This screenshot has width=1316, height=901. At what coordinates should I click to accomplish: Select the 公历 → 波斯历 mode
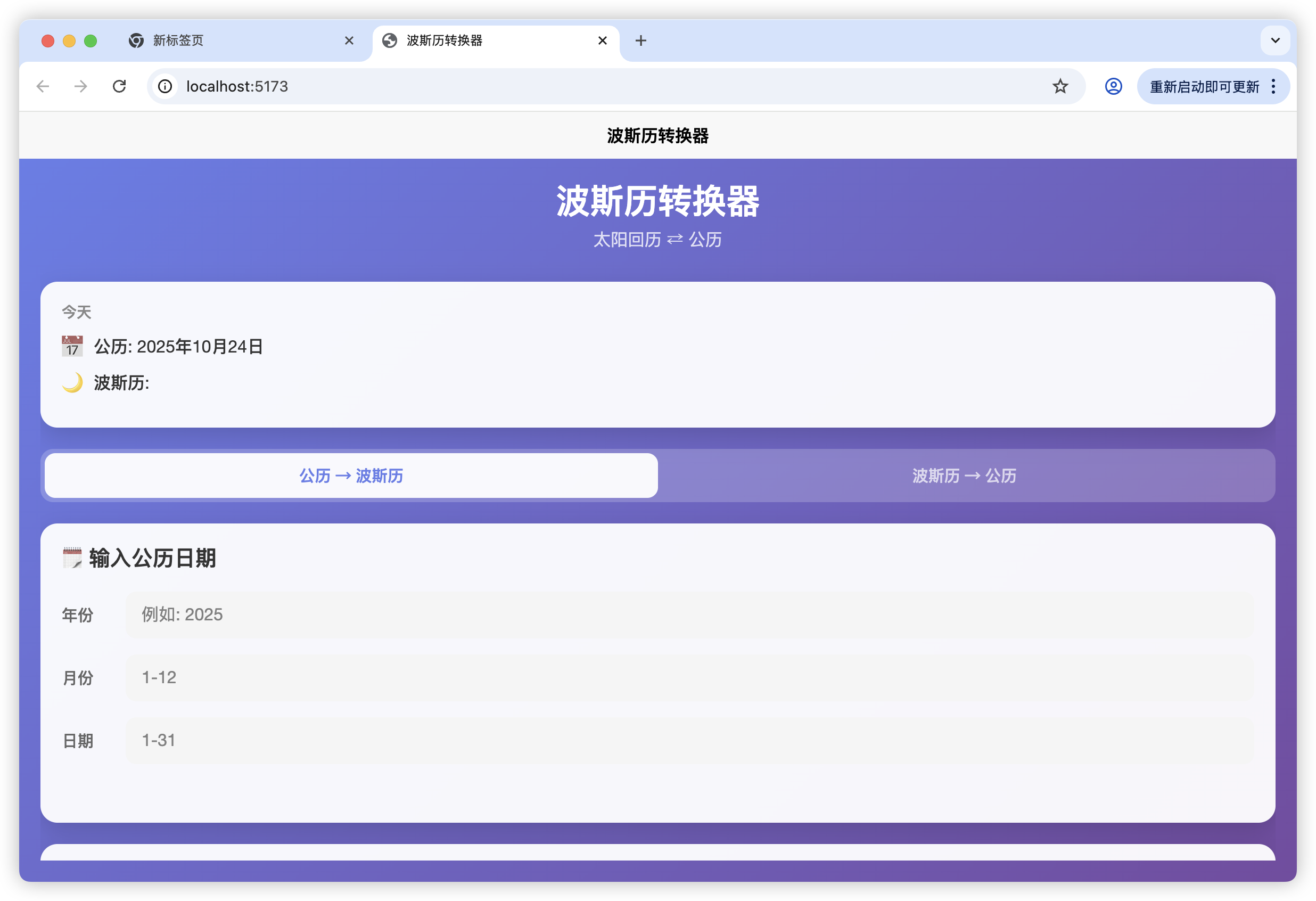tap(351, 476)
